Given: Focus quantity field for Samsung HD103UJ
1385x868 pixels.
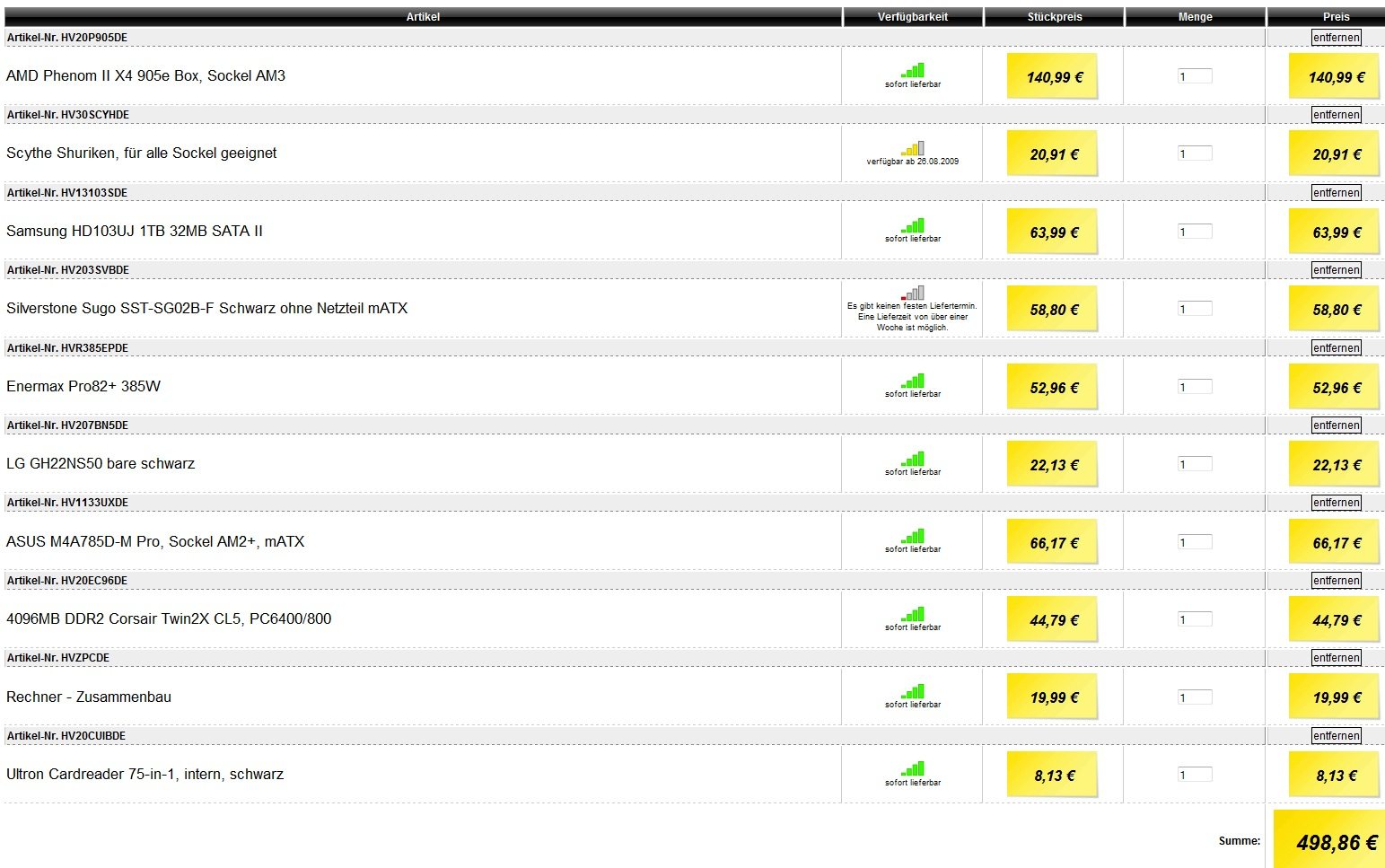Looking at the screenshot, I should 1195,232.
